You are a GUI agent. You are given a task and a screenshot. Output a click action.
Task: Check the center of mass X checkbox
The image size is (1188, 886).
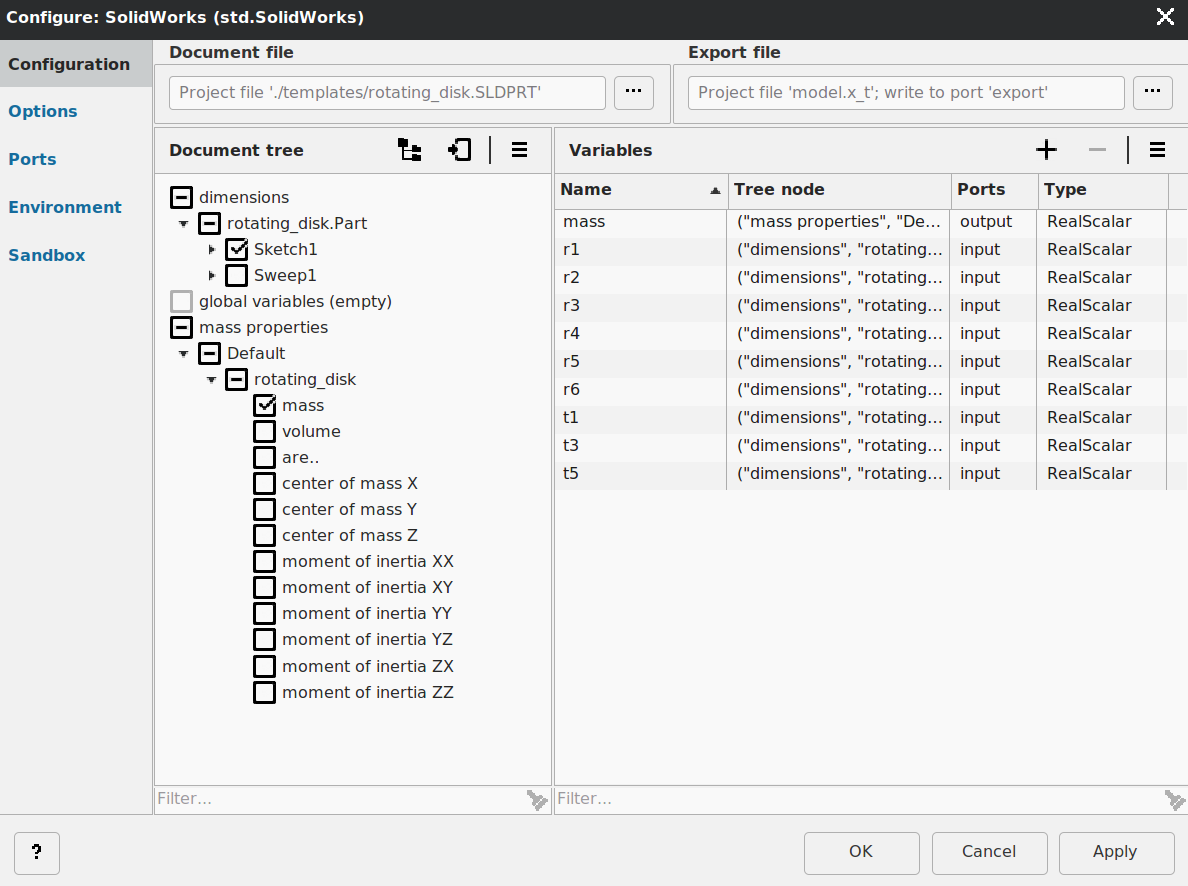tap(264, 484)
